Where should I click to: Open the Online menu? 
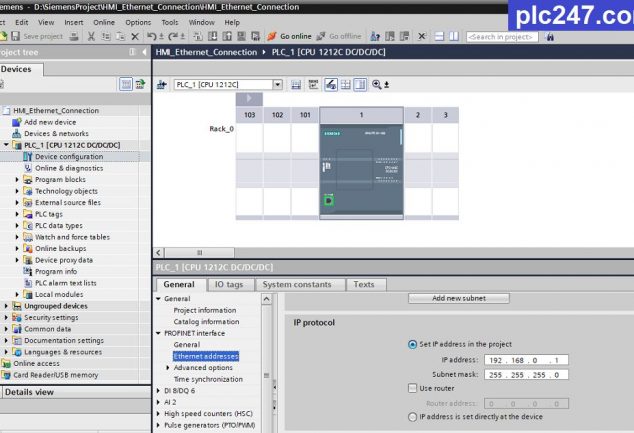[x=104, y=22]
